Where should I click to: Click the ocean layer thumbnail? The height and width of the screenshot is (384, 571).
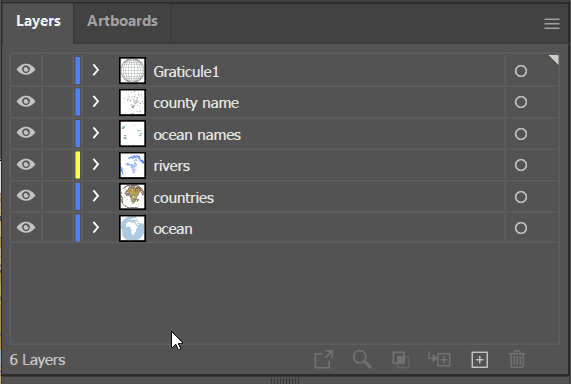(133, 228)
